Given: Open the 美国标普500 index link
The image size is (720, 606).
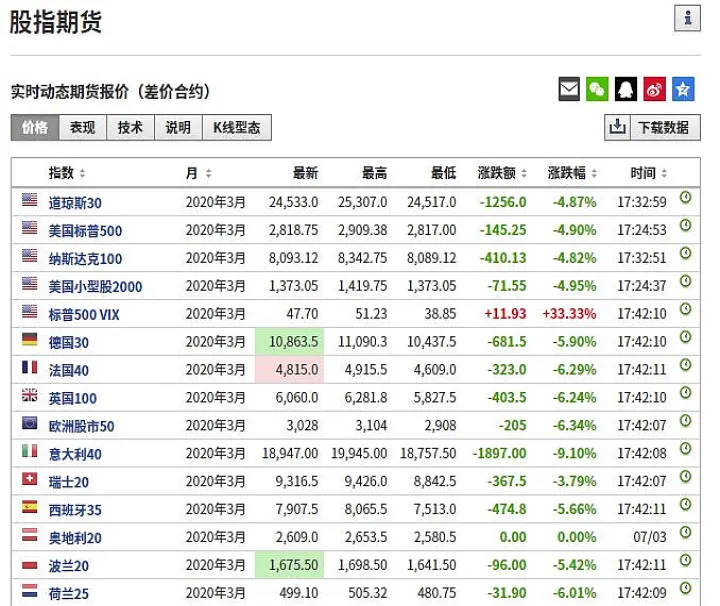Looking at the screenshot, I should [x=85, y=231].
